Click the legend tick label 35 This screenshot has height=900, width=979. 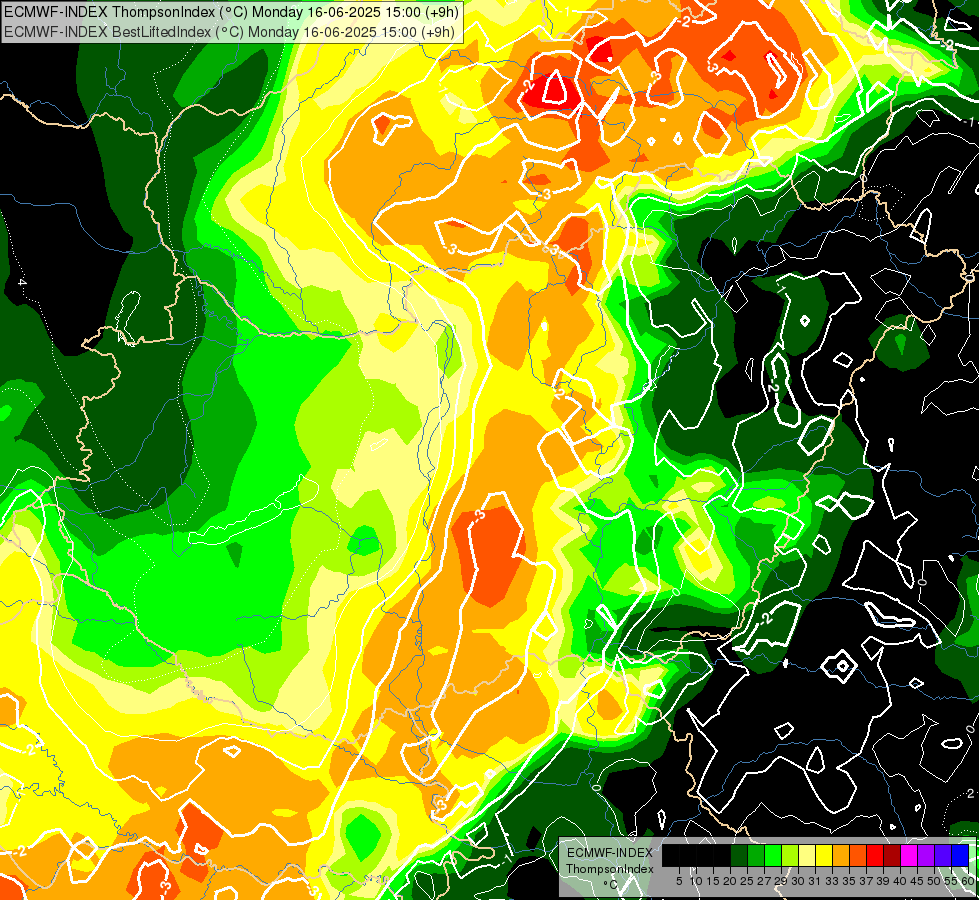point(849,881)
